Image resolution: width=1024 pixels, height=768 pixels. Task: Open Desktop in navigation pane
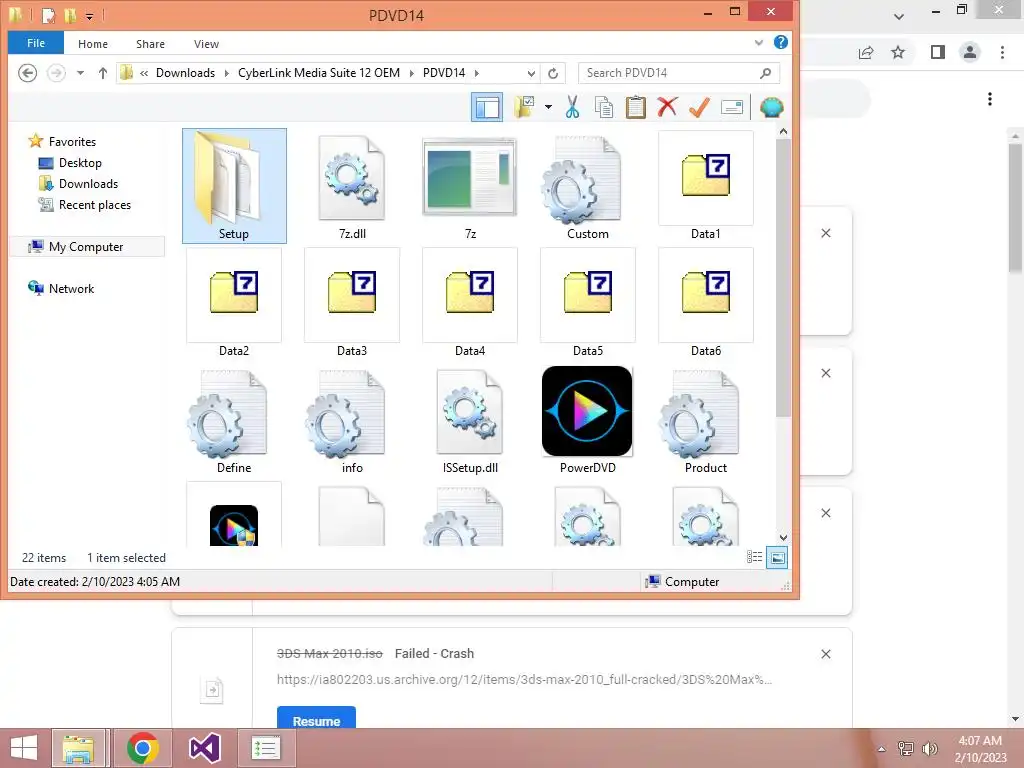[80, 163]
